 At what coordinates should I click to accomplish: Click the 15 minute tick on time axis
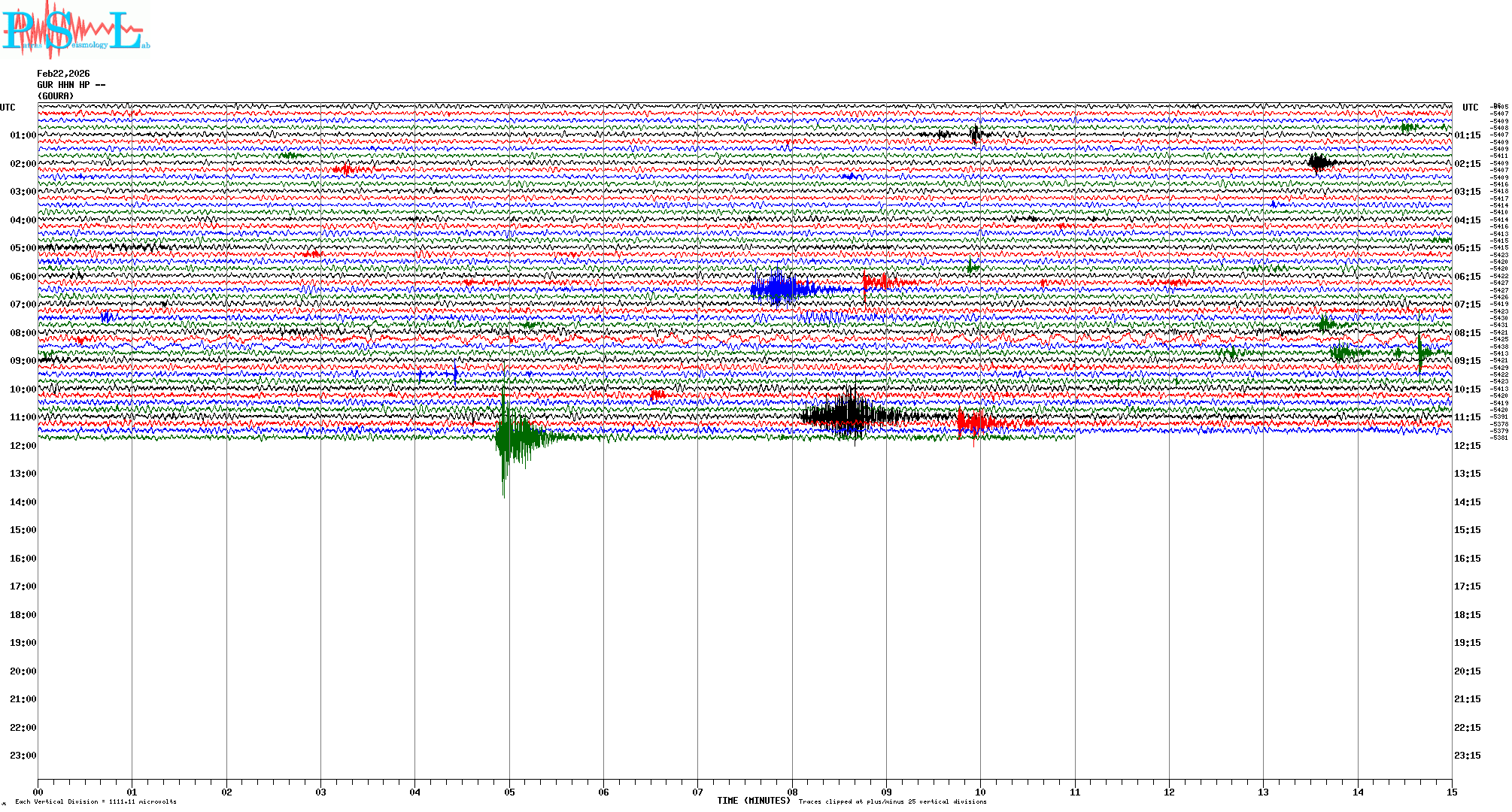(x=1451, y=792)
